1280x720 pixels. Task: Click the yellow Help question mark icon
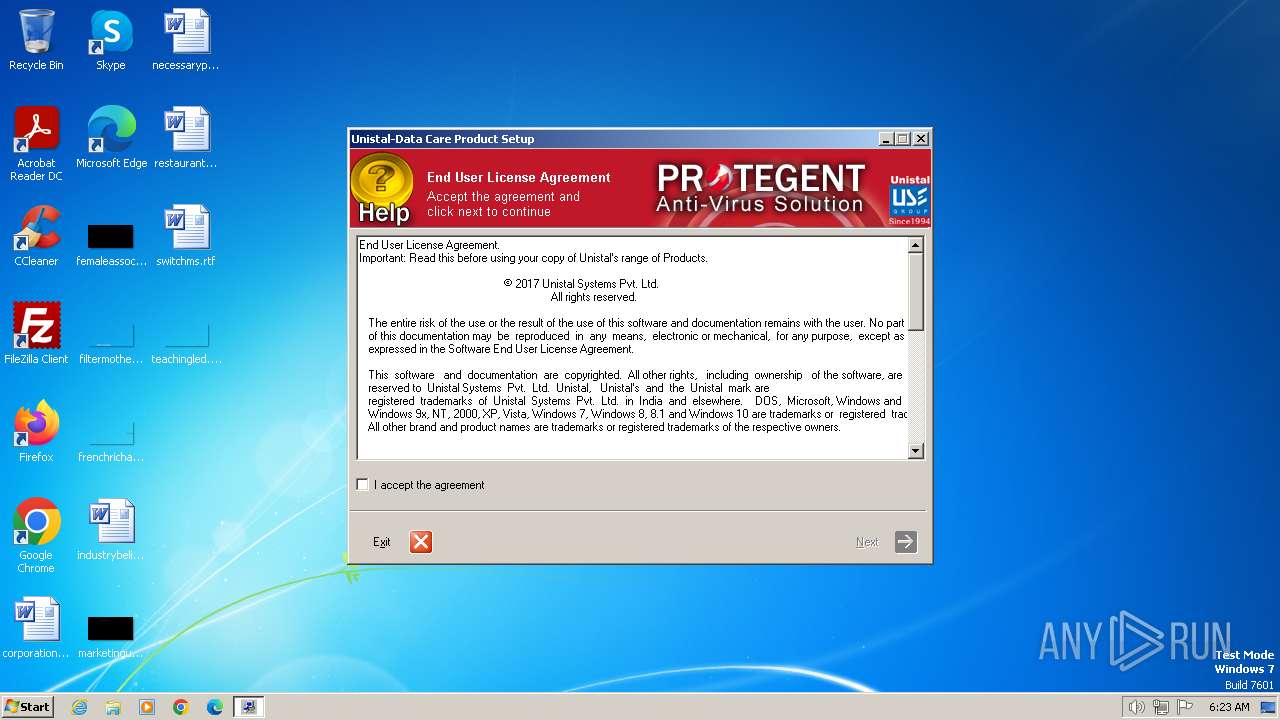(382, 189)
